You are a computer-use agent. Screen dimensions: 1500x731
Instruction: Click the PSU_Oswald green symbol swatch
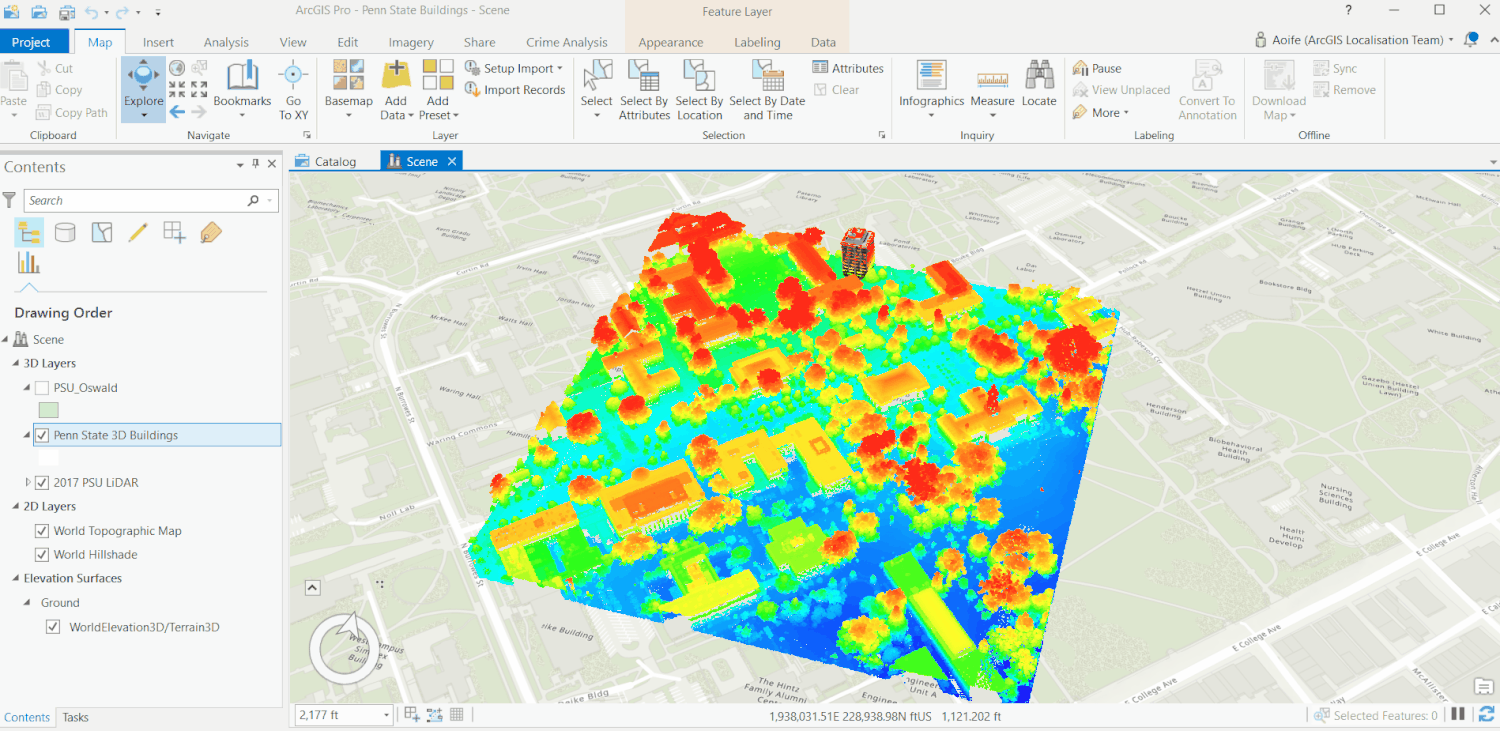[x=48, y=410]
